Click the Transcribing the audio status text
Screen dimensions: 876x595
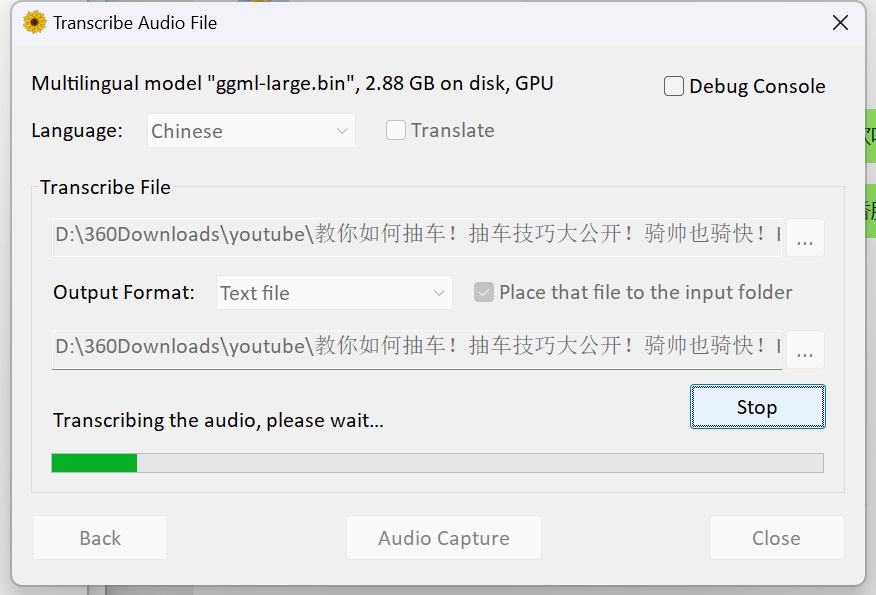point(218,420)
